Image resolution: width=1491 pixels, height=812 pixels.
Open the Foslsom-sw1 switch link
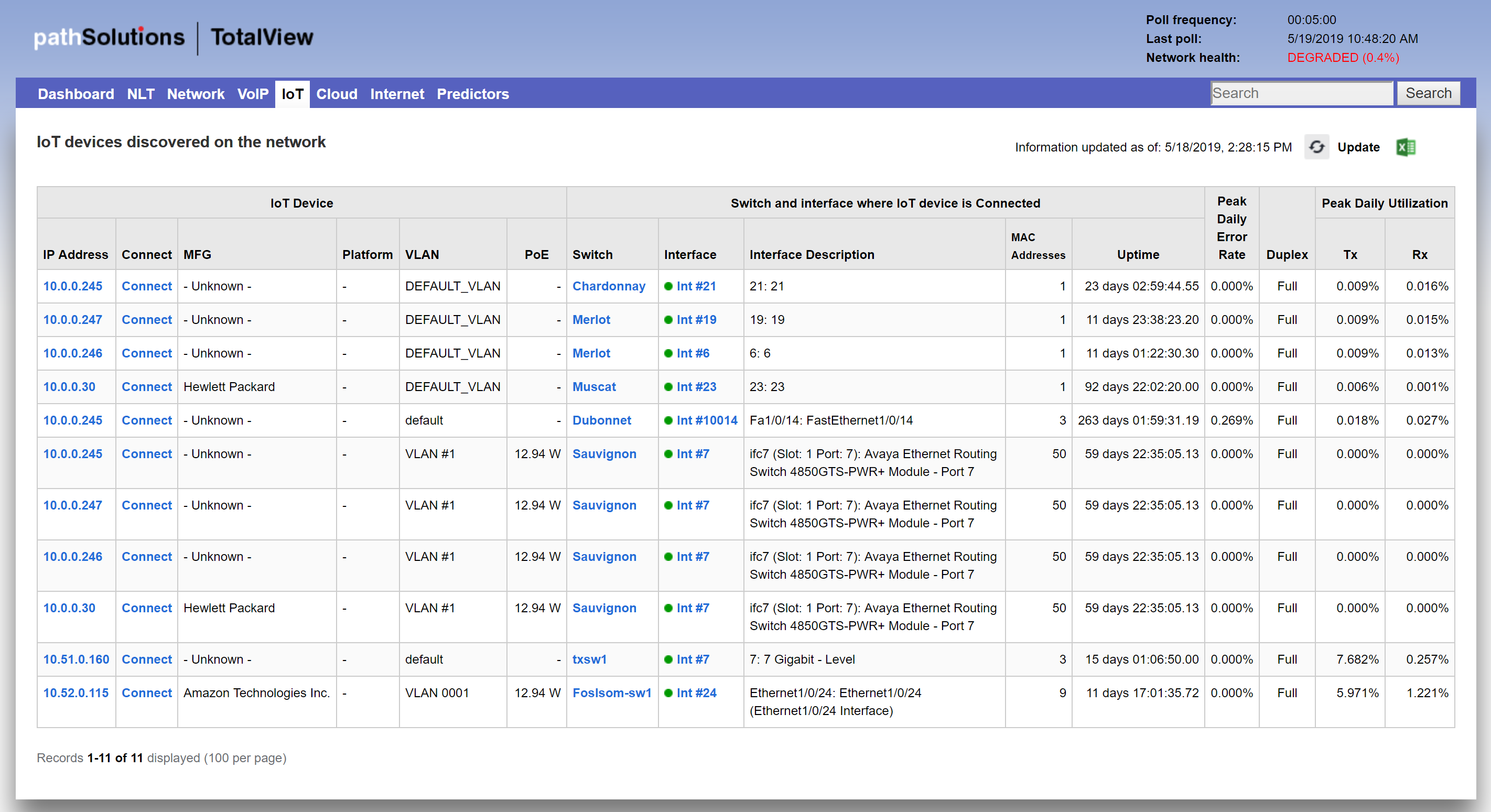pos(611,693)
